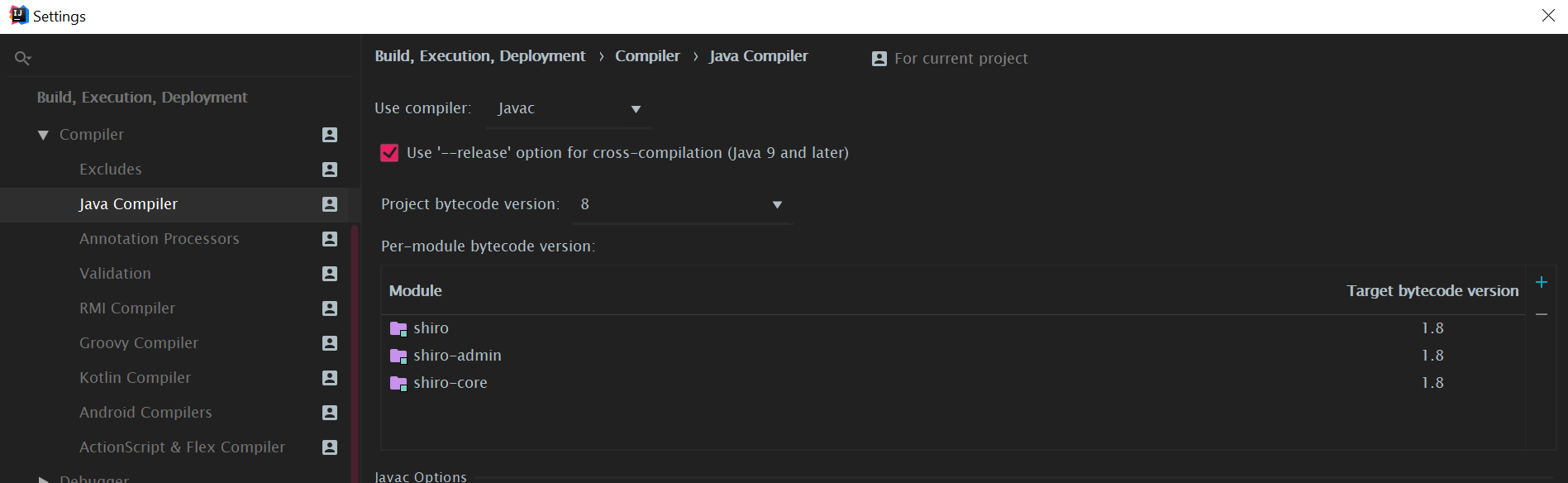Viewport: 1568px width, 483px height.
Task: Click the project-scope icon beside Annotation Processors
Action: tap(330, 239)
